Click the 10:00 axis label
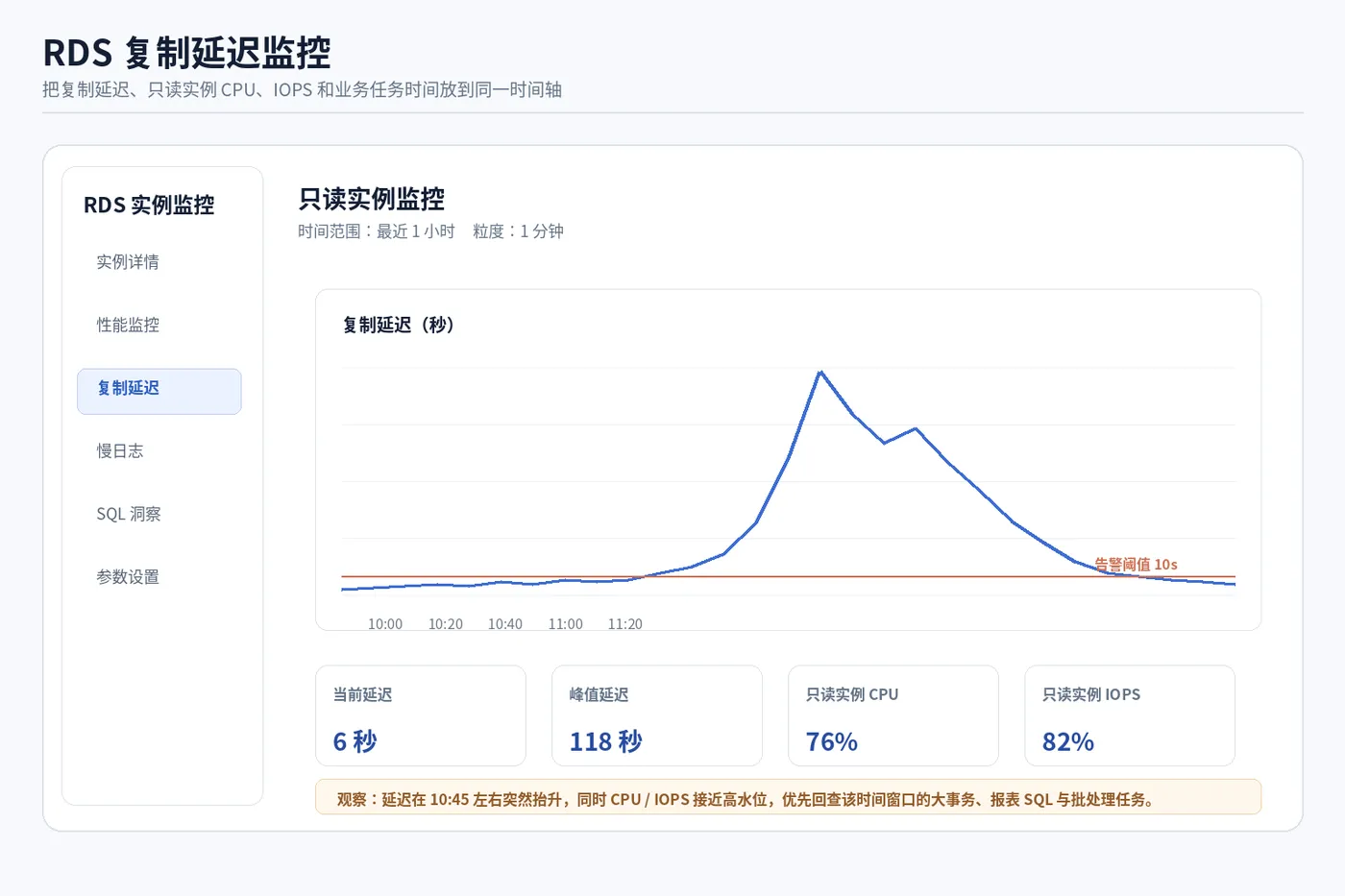Viewport: 1345px width, 896px height. point(385,624)
